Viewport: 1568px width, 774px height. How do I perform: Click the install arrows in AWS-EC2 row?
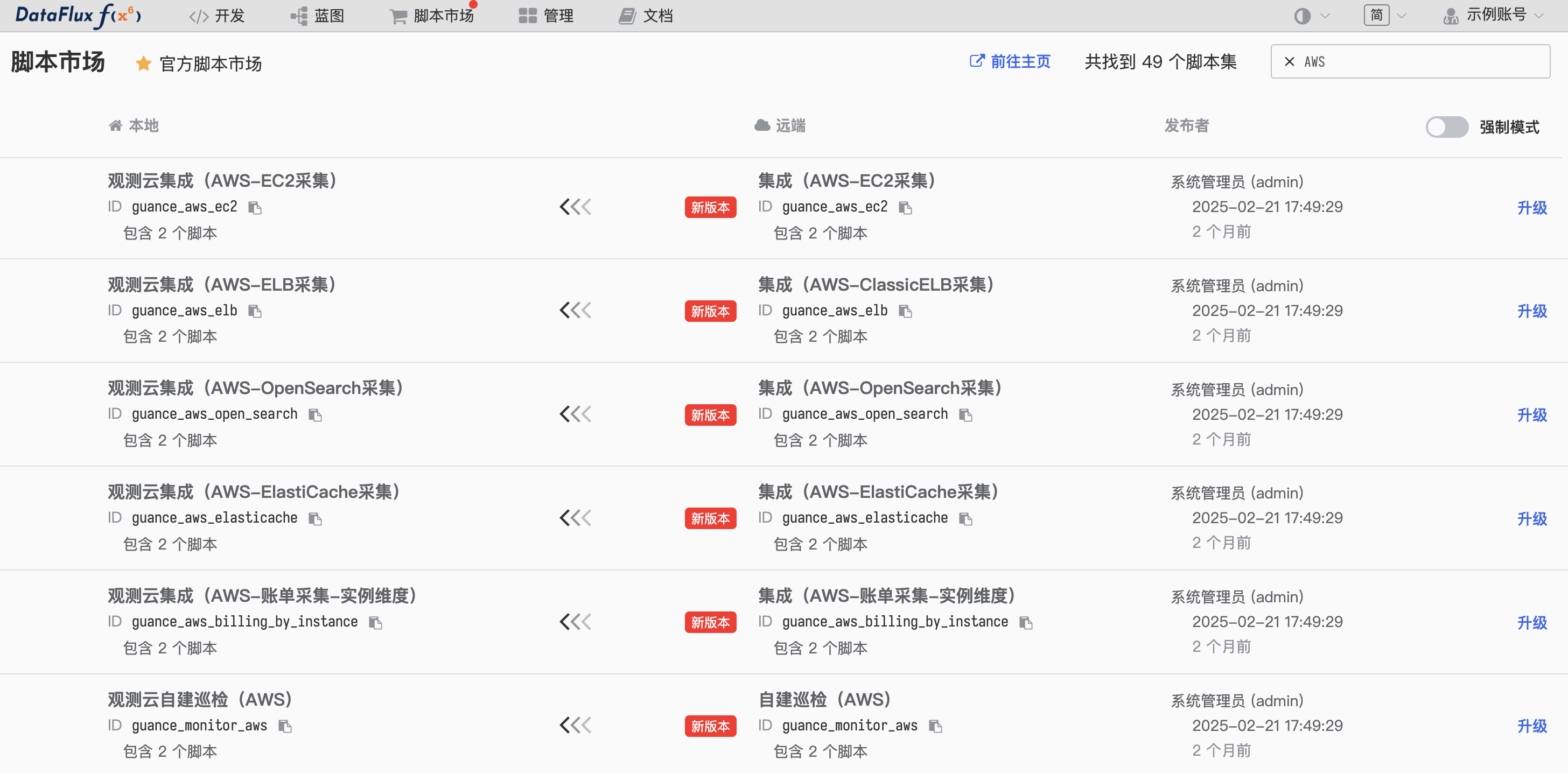pos(575,208)
